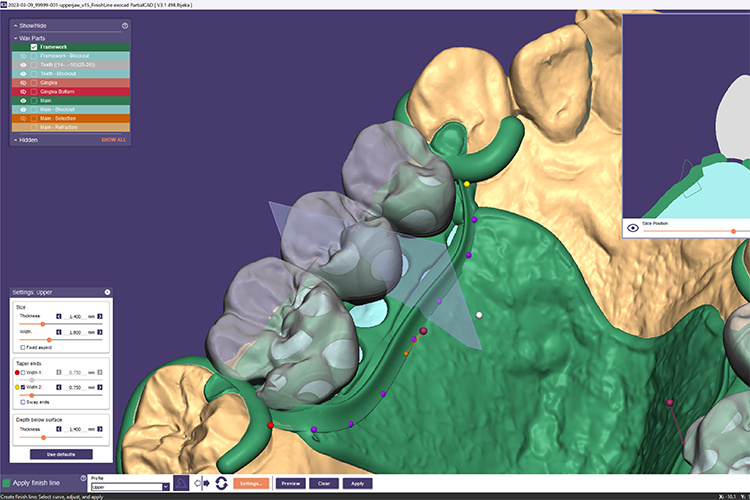Viewport: 750px width, 500px height.
Task: Click the mirror/flip profile icon
Action: pos(201,483)
